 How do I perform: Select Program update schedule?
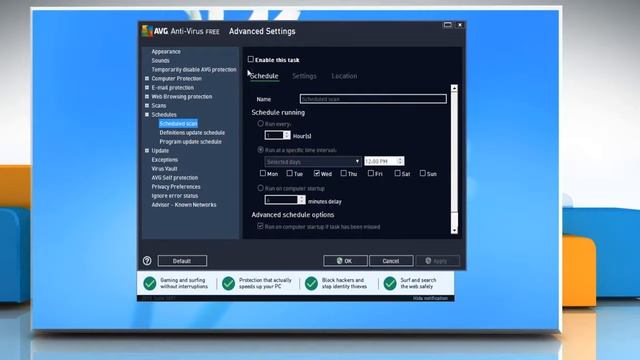pos(191,142)
